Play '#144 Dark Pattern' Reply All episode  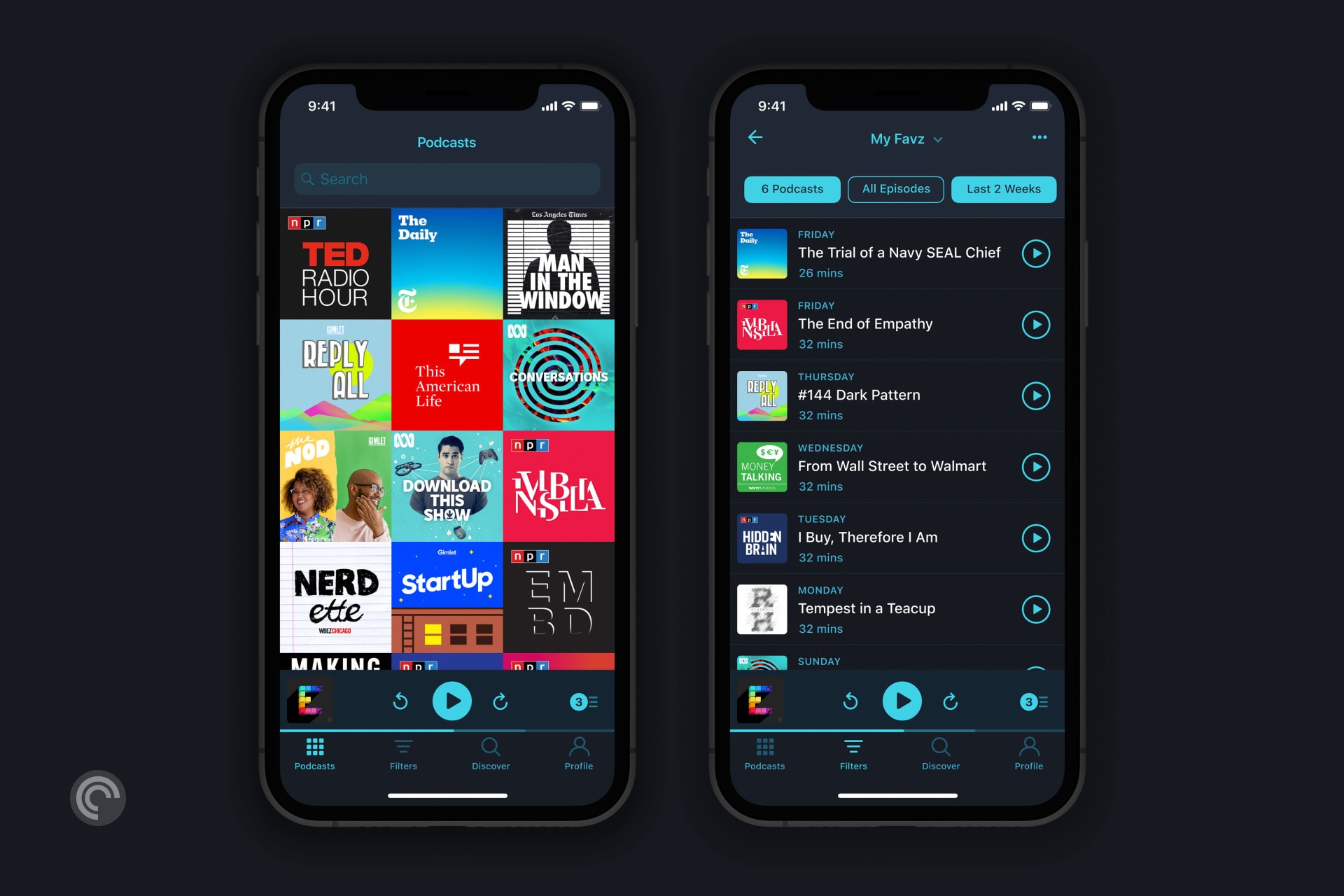[1035, 395]
